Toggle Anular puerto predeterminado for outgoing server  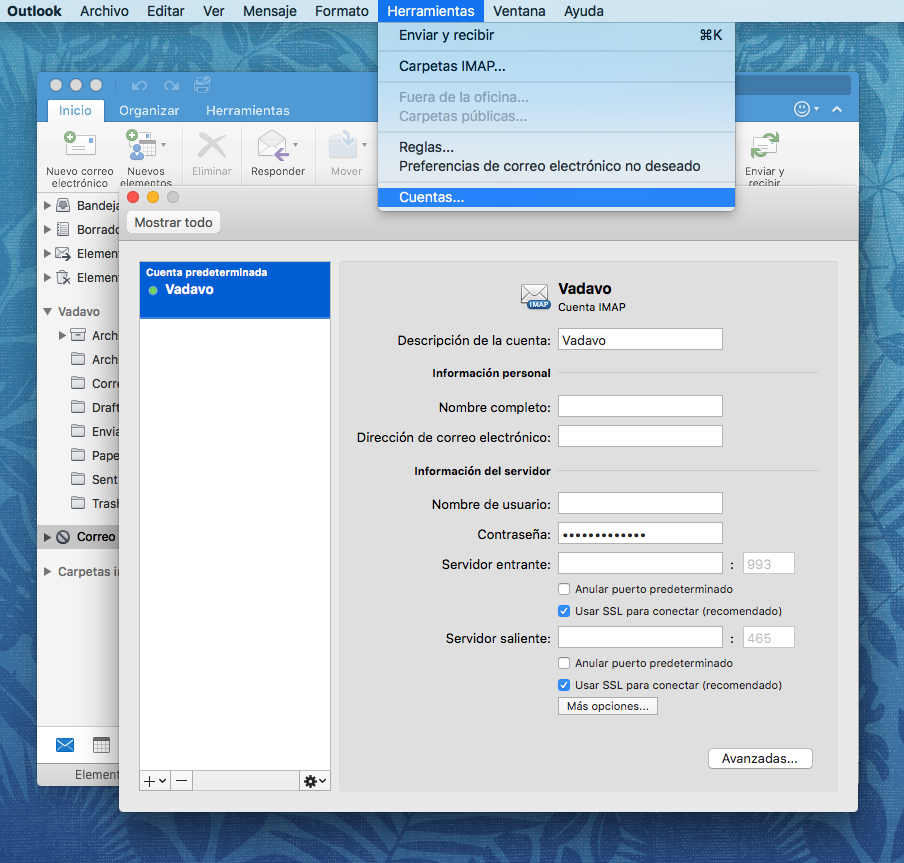tap(564, 663)
